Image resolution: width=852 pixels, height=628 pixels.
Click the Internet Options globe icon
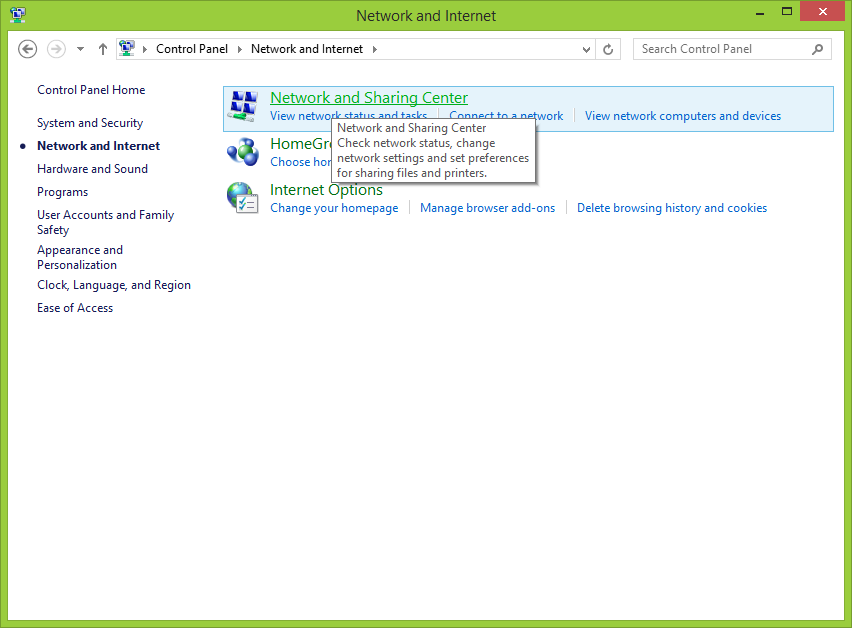[242, 198]
